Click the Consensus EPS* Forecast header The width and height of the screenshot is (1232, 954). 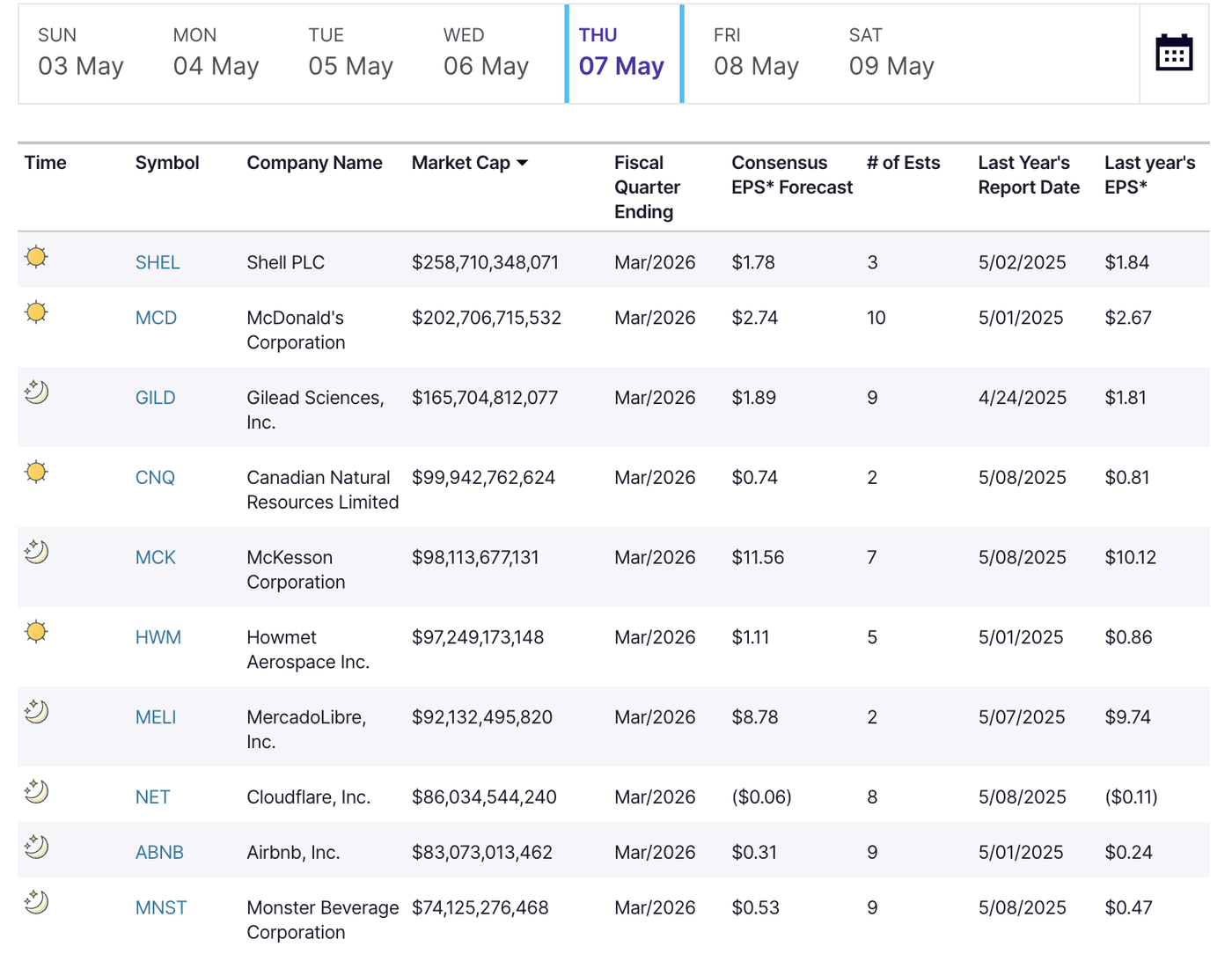(x=792, y=175)
